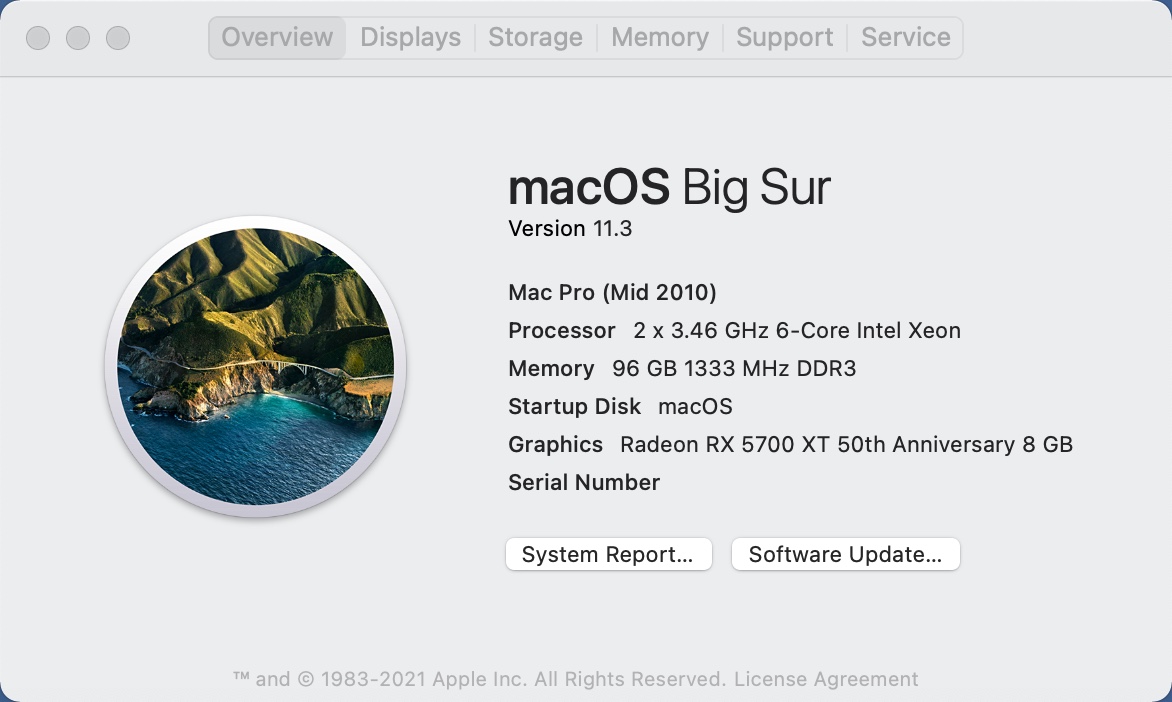Click the macOS Big Sur title
Screen dimensions: 1172x702
click(669, 188)
